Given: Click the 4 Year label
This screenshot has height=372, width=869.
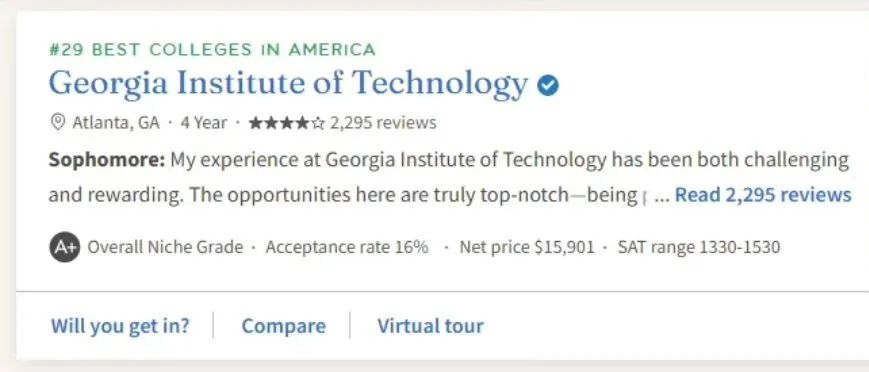Looking at the screenshot, I should click(x=204, y=123).
